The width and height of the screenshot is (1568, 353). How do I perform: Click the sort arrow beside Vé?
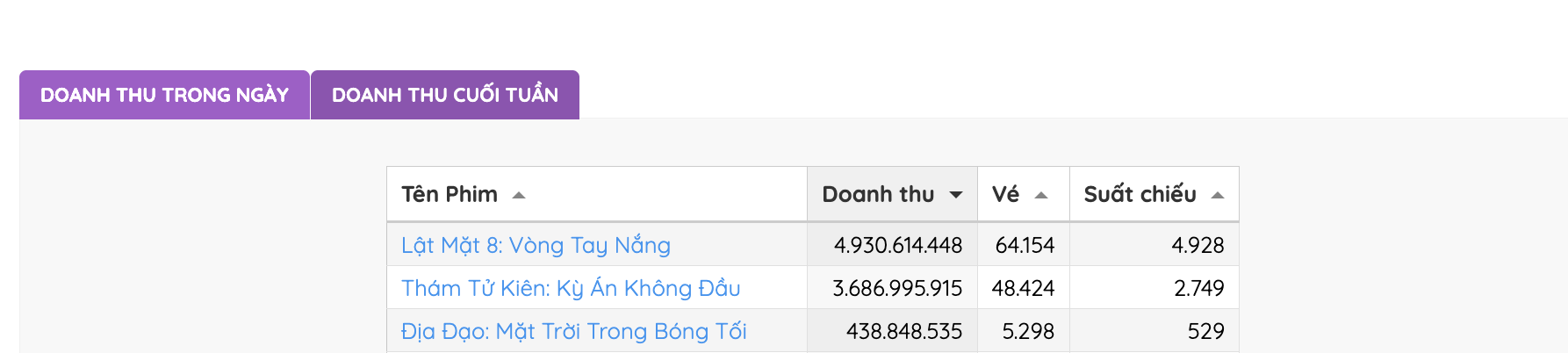coord(1041,195)
